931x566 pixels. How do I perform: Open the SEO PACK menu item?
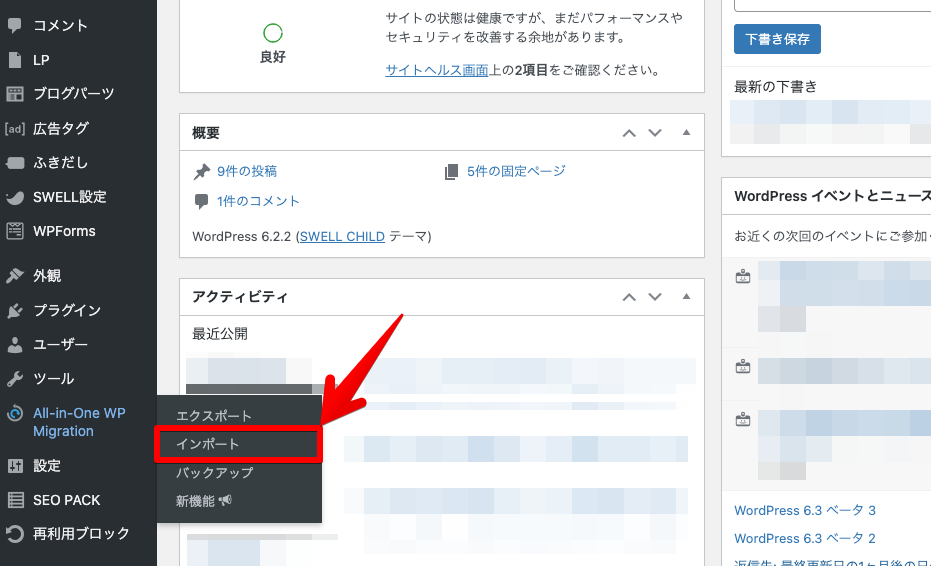point(66,500)
